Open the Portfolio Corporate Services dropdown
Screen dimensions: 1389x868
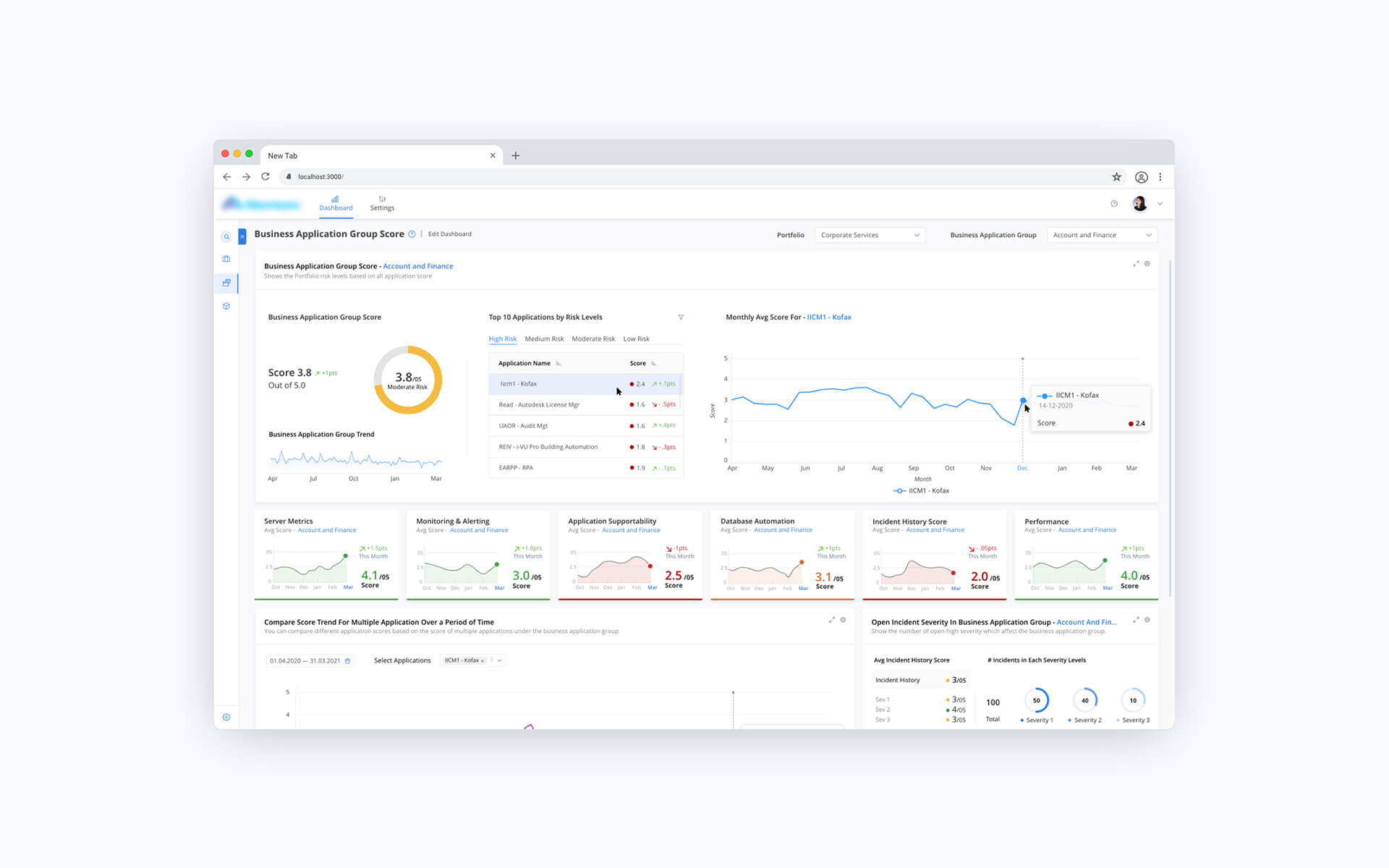coord(870,235)
